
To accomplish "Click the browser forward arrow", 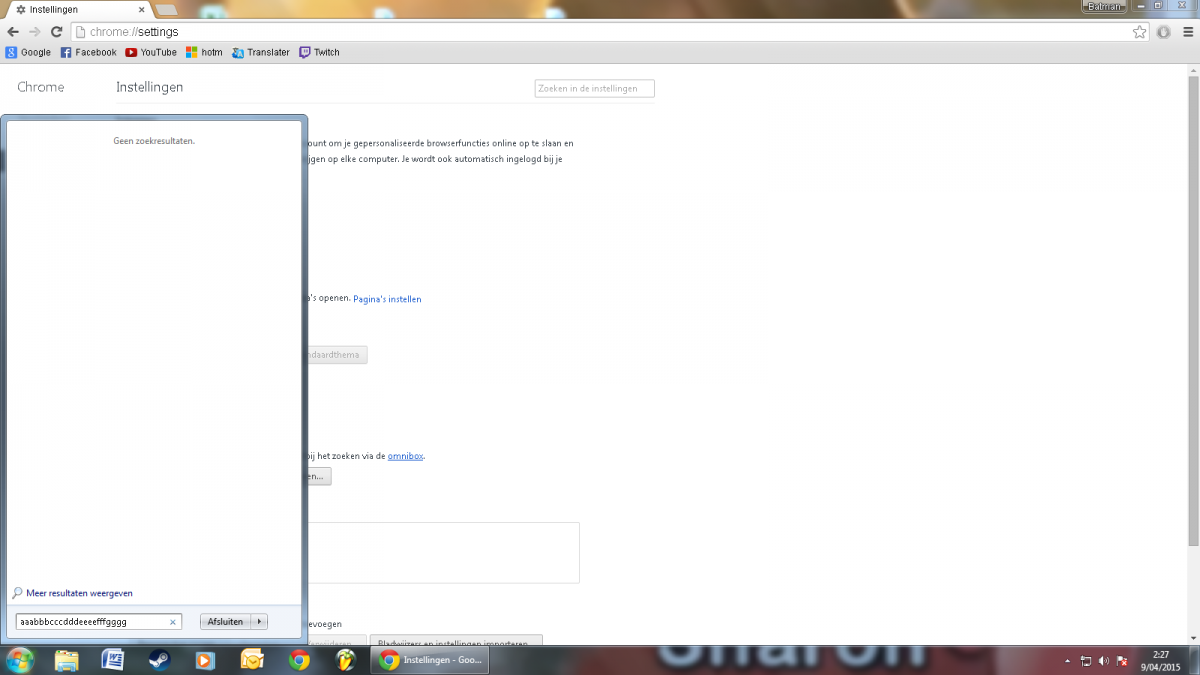I will coord(35,32).
